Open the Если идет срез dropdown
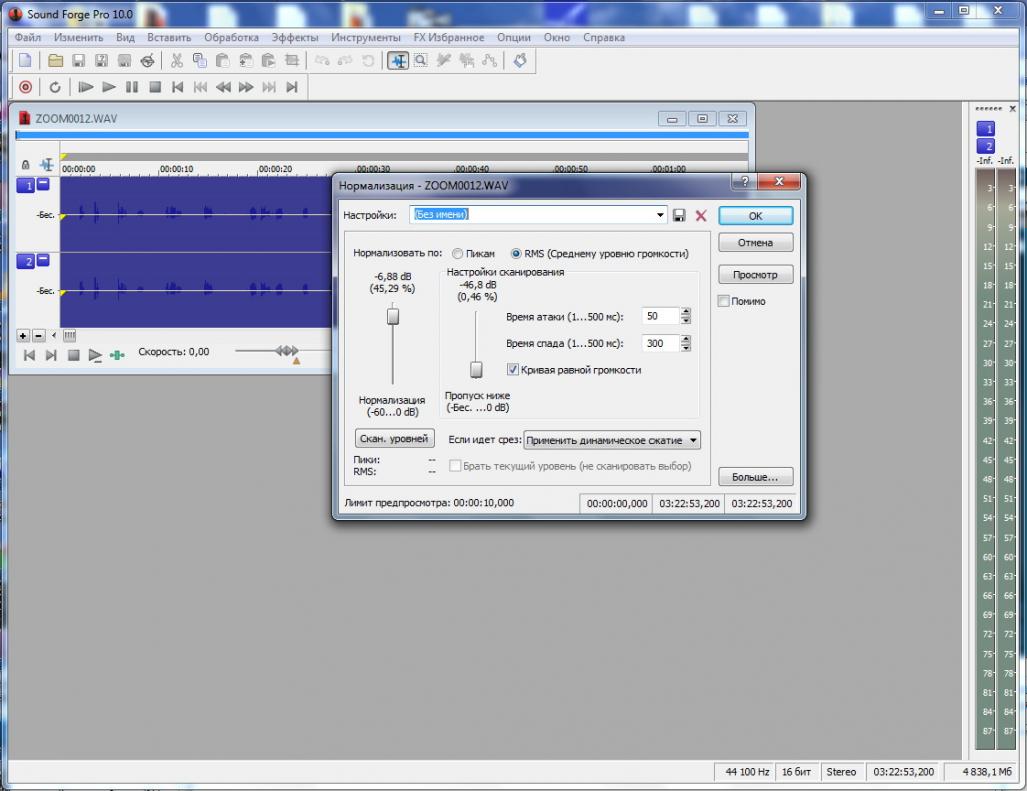The height and width of the screenshot is (791, 1027). tap(612, 440)
